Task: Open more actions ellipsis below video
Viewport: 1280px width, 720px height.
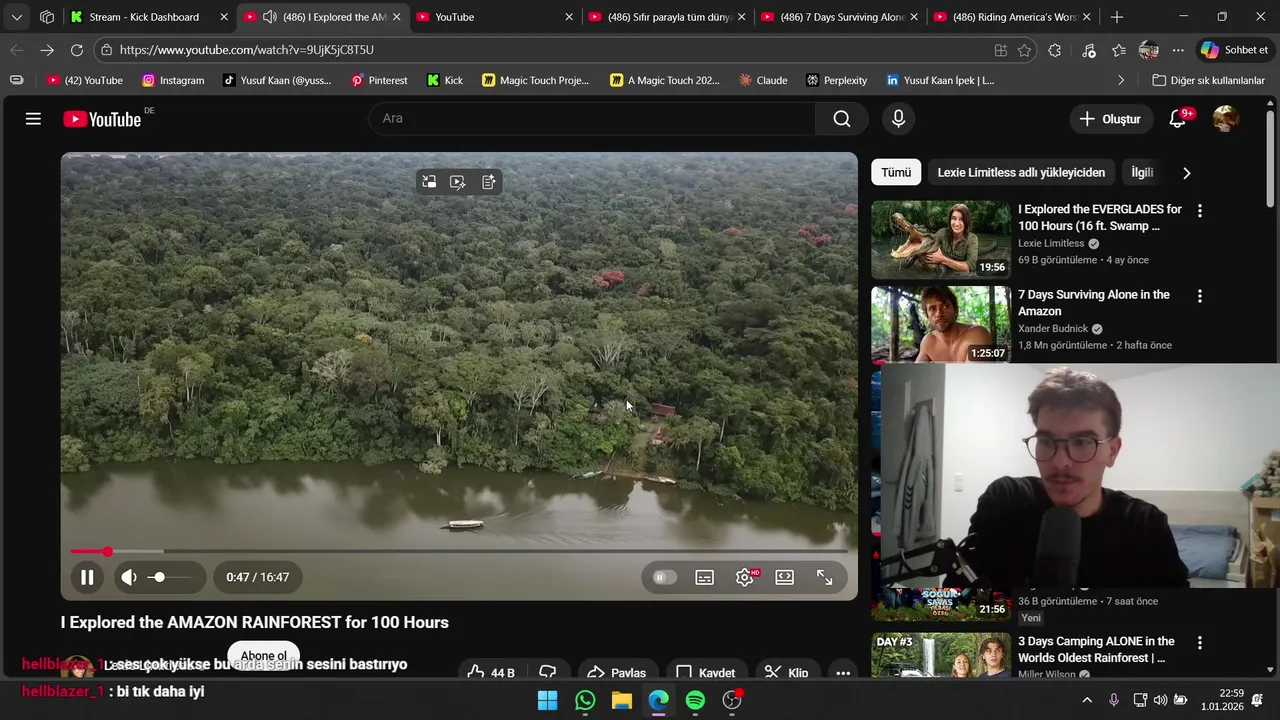Action: point(843,673)
